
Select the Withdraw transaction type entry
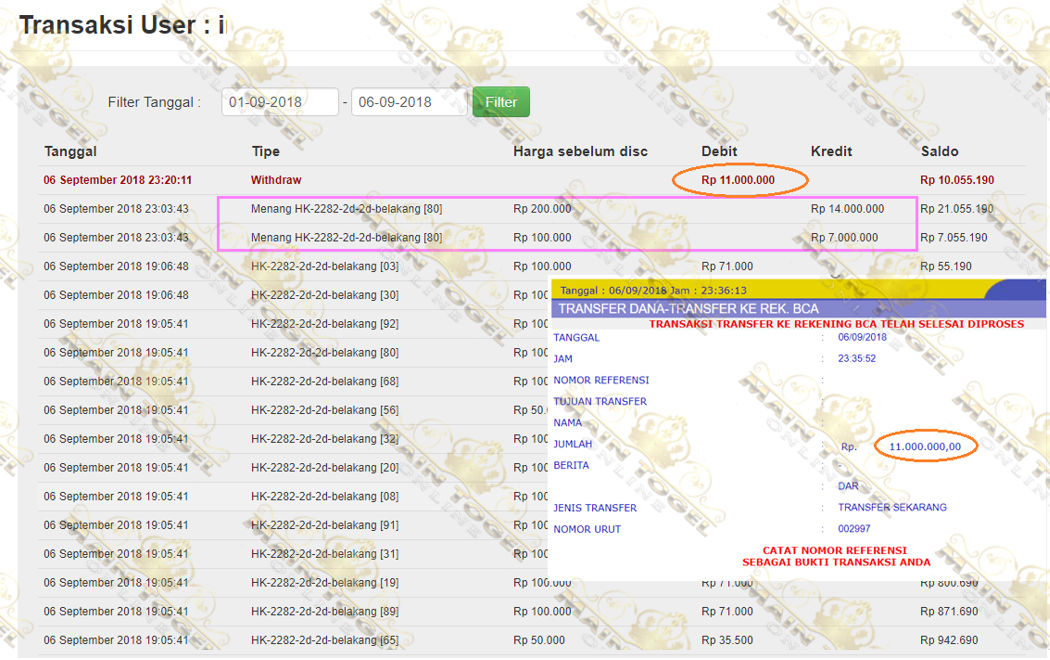click(276, 180)
